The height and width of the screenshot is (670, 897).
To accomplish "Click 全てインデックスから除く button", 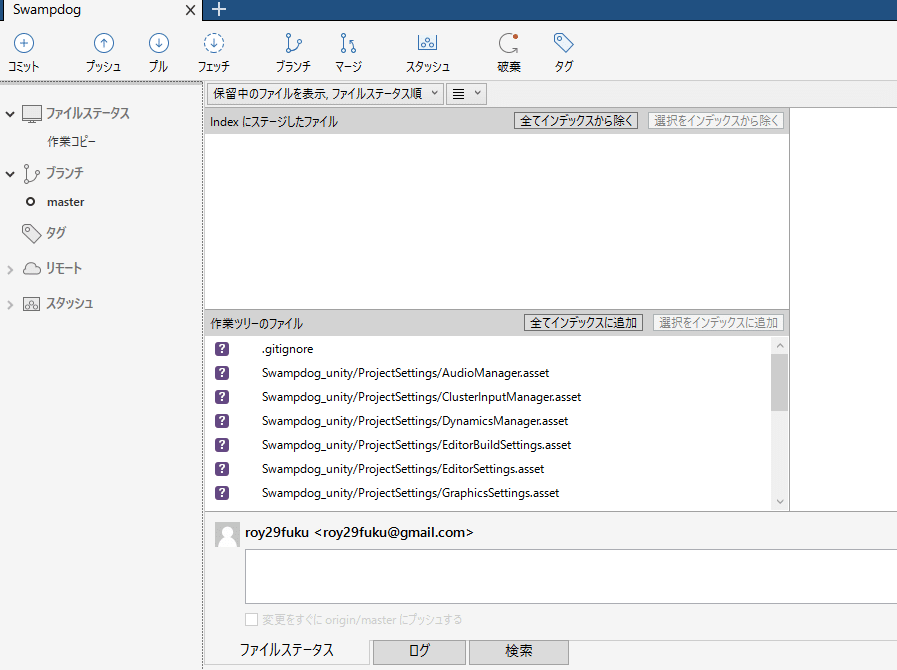I will pos(576,121).
